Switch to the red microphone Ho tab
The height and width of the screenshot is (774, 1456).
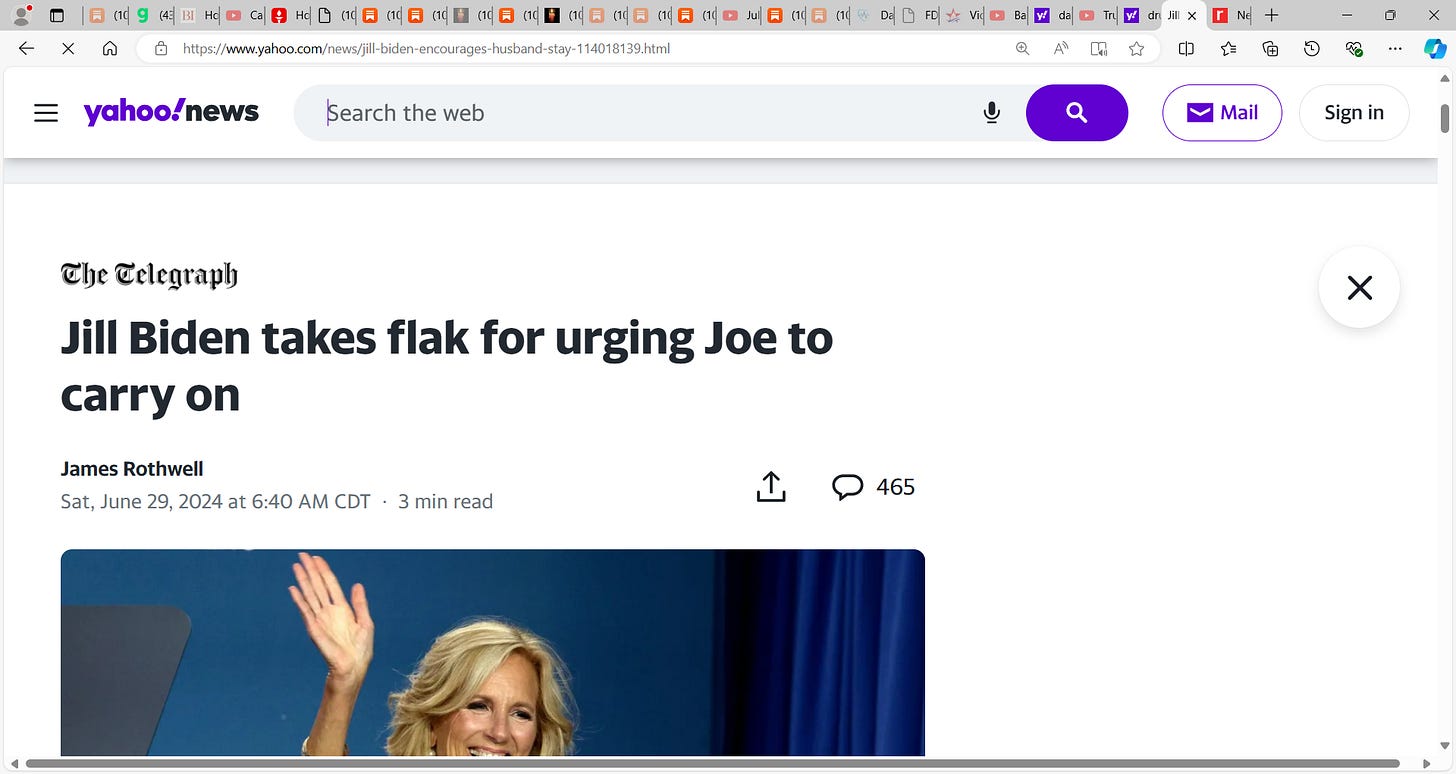(x=291, y=15)
